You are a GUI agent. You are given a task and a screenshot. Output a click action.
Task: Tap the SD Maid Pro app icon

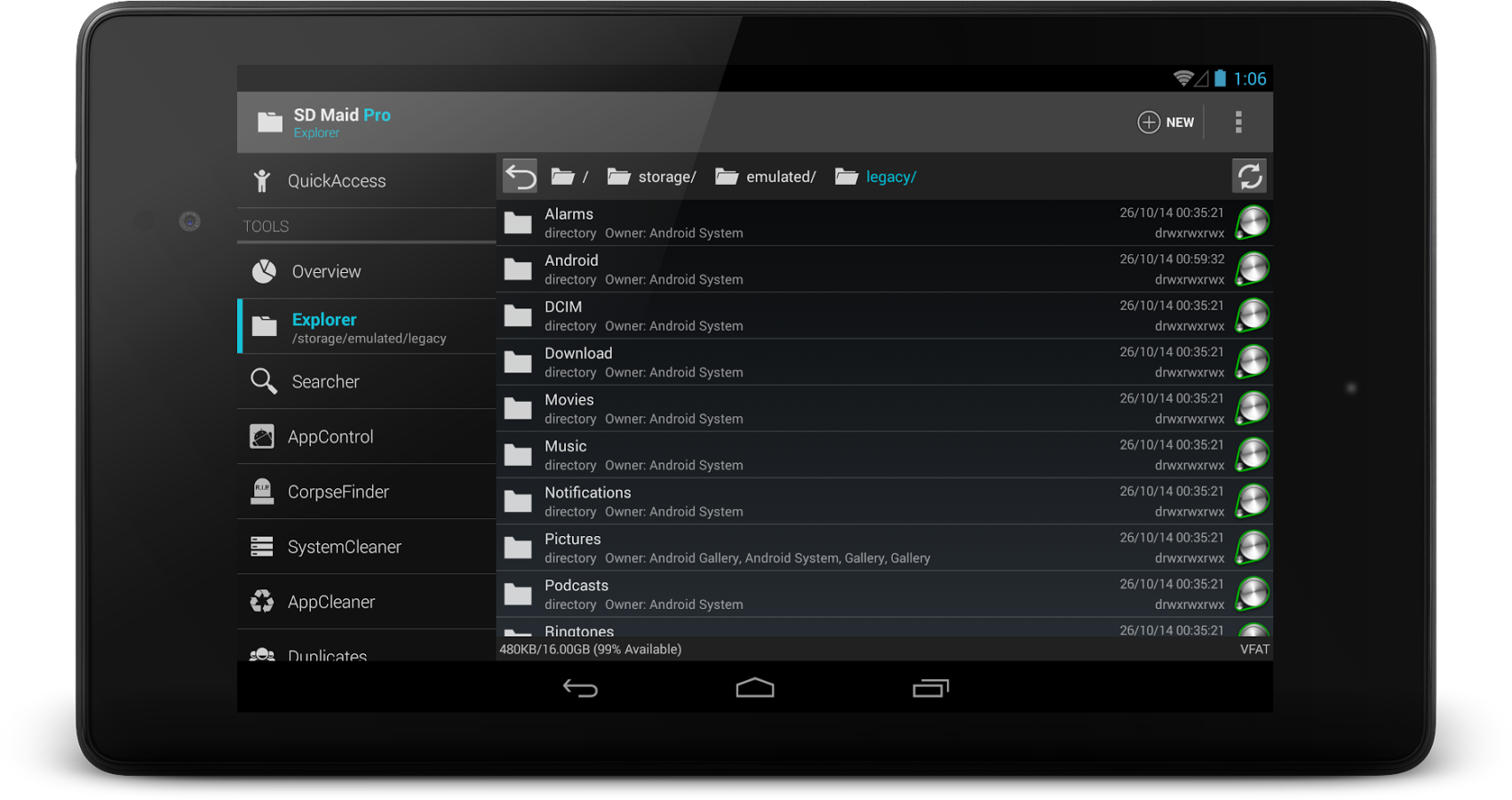[270, 122]
